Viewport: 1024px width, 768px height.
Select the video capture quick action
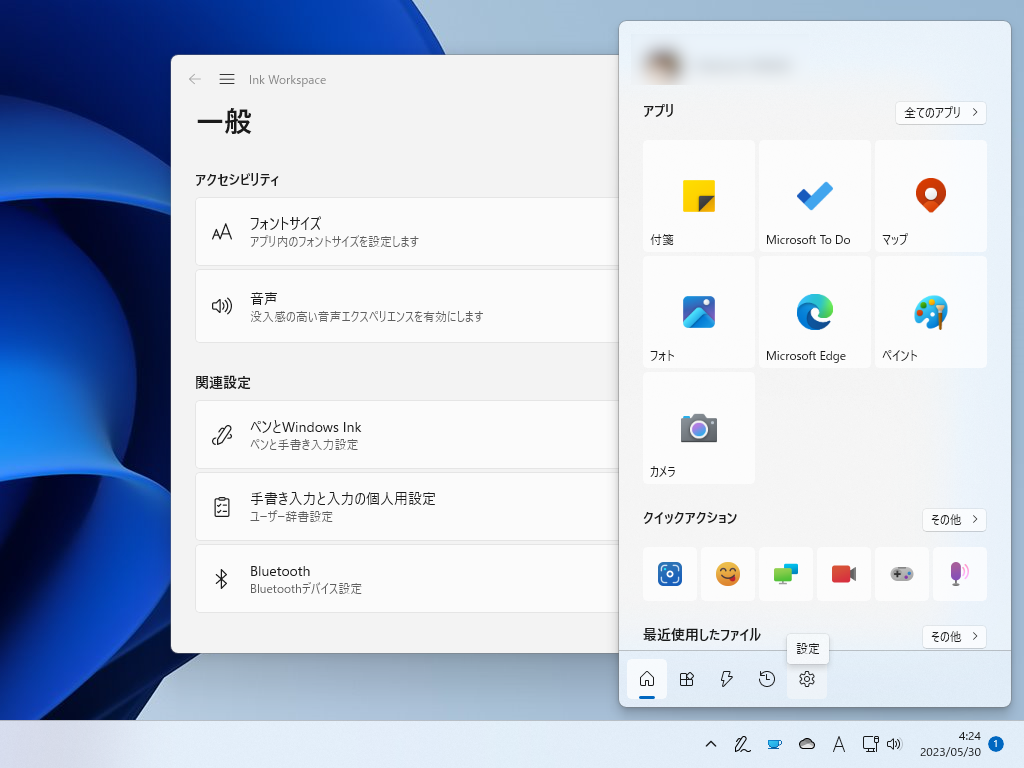point(843,574)
